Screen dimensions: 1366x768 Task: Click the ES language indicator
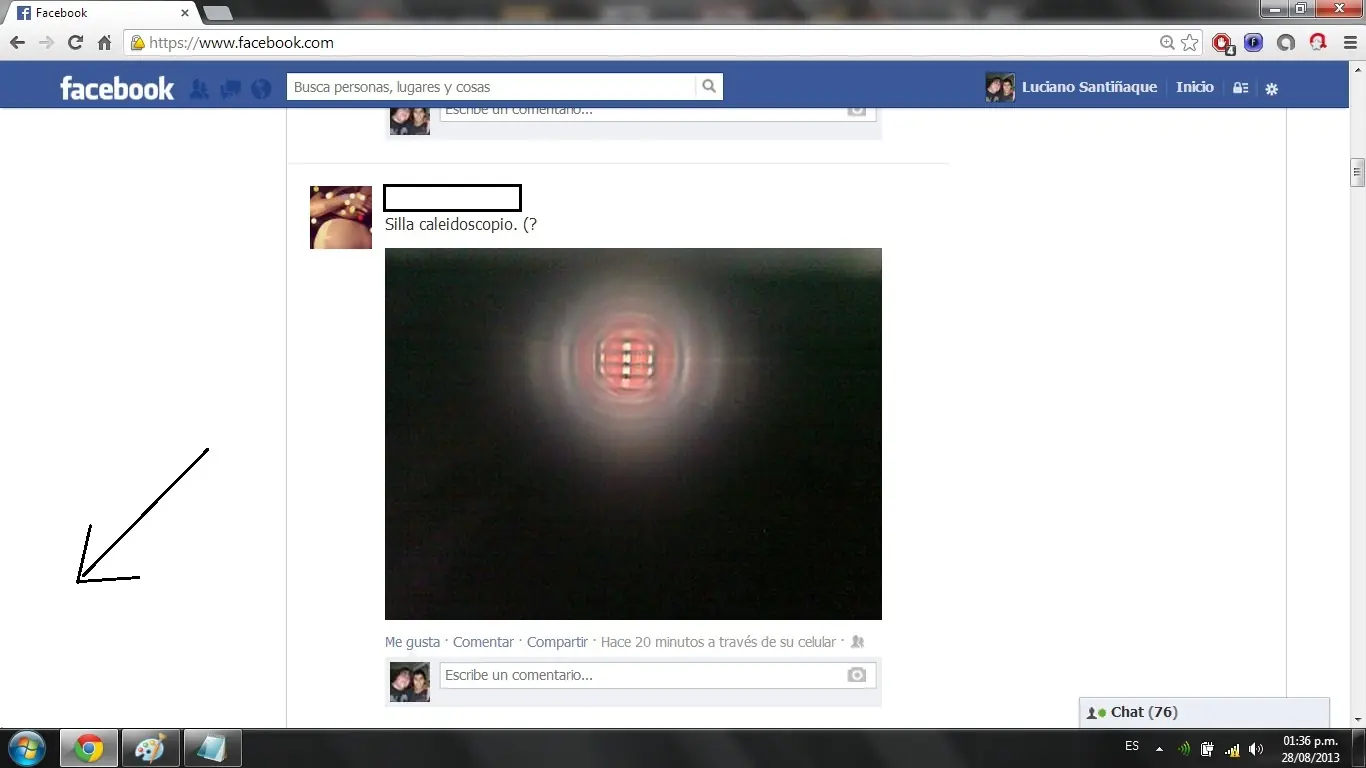point(1132,746)
